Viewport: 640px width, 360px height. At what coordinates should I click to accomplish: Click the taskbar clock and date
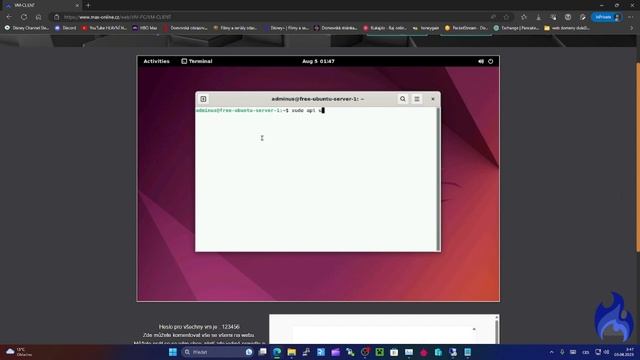(x=624, y=352)
